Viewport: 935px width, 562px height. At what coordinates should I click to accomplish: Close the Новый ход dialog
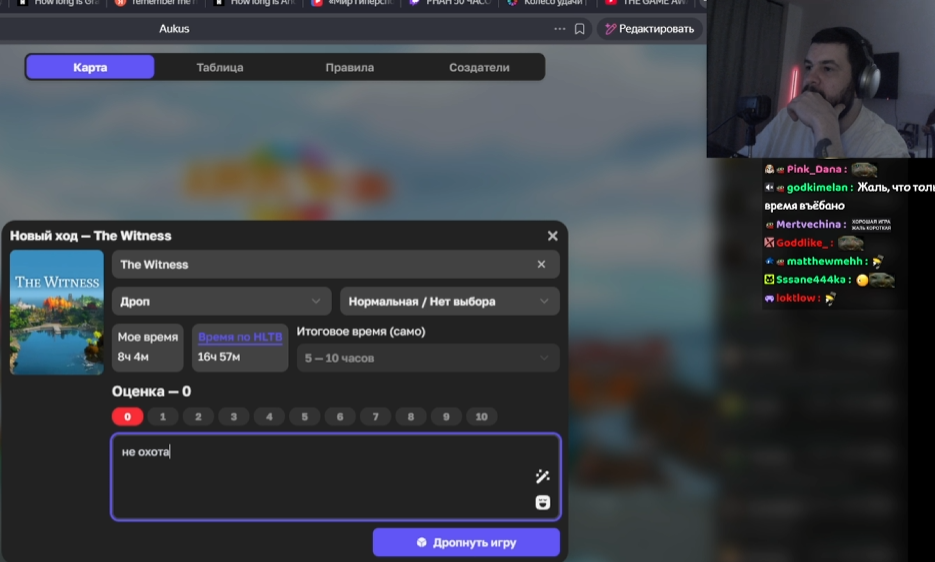[553, 236]
